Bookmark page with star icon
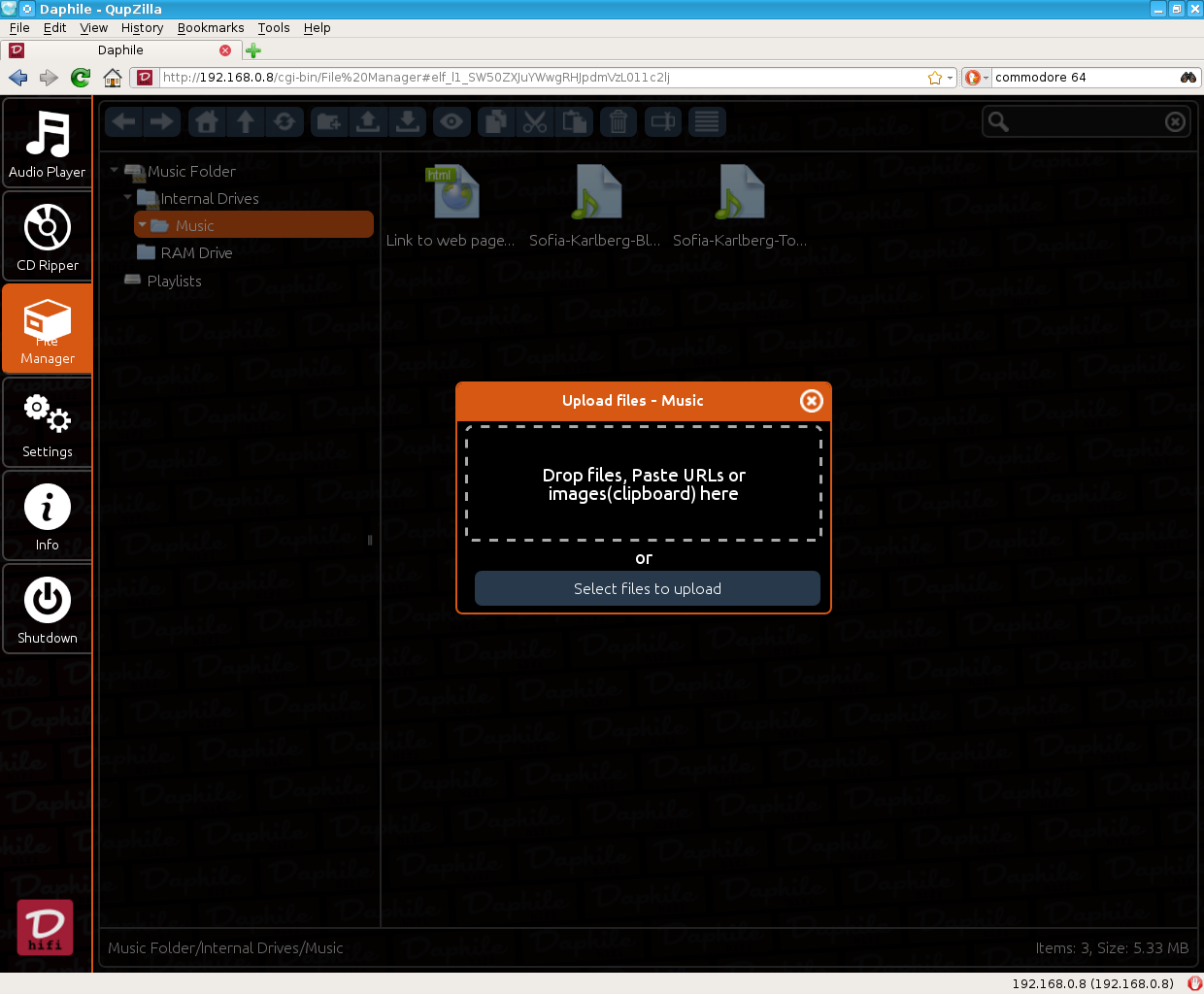1204x994 pixels. point(935,77)
